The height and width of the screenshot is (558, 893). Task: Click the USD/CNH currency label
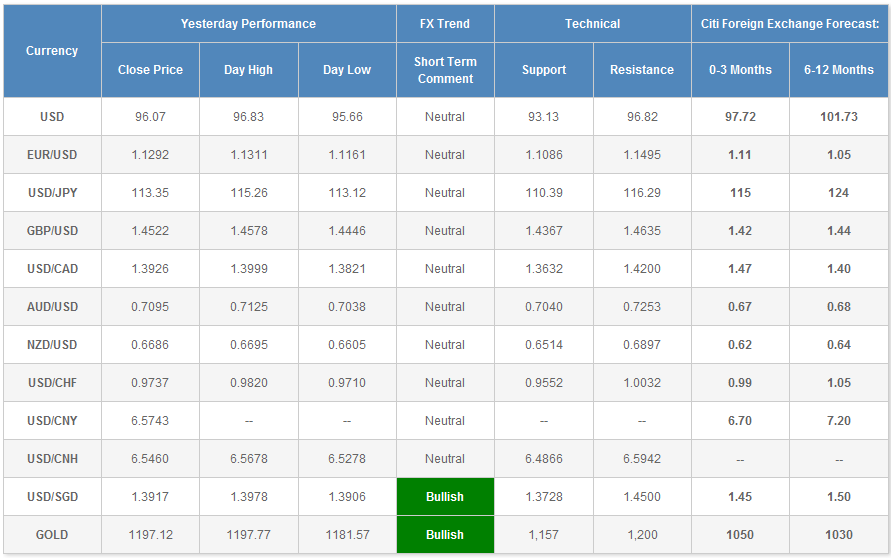[x=52, y=459]
